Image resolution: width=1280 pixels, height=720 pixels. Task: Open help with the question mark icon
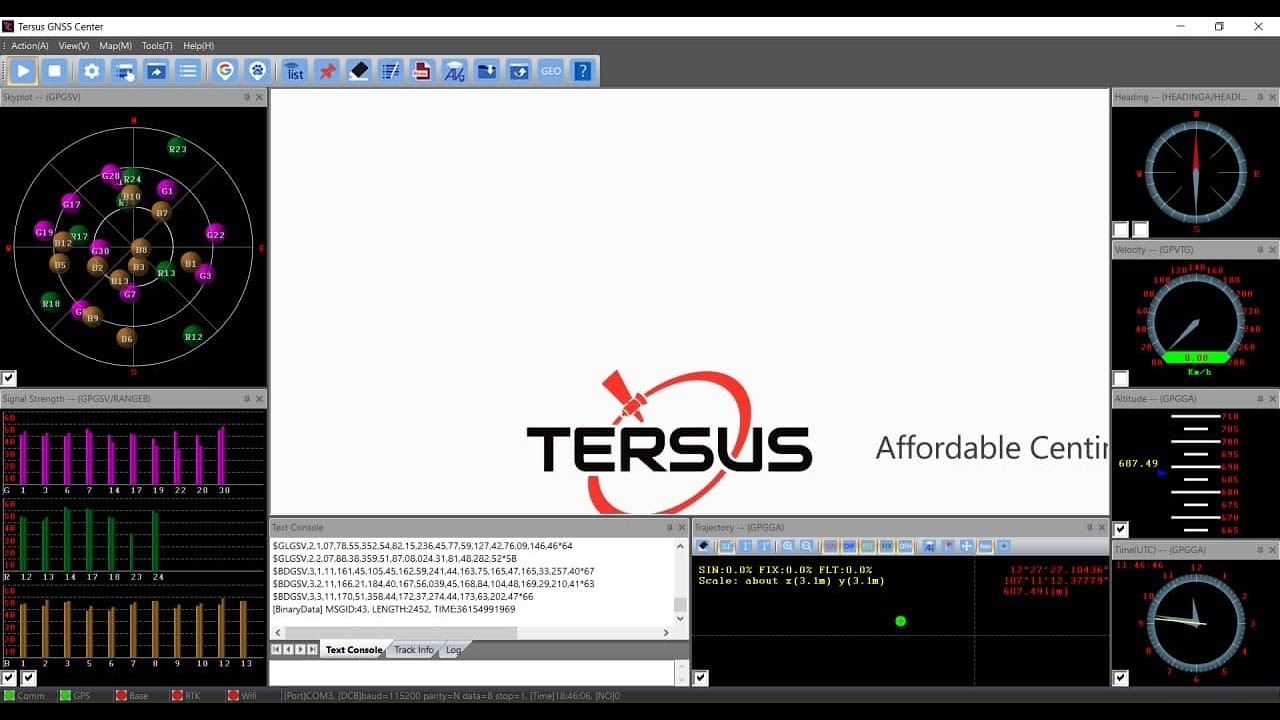582,70
